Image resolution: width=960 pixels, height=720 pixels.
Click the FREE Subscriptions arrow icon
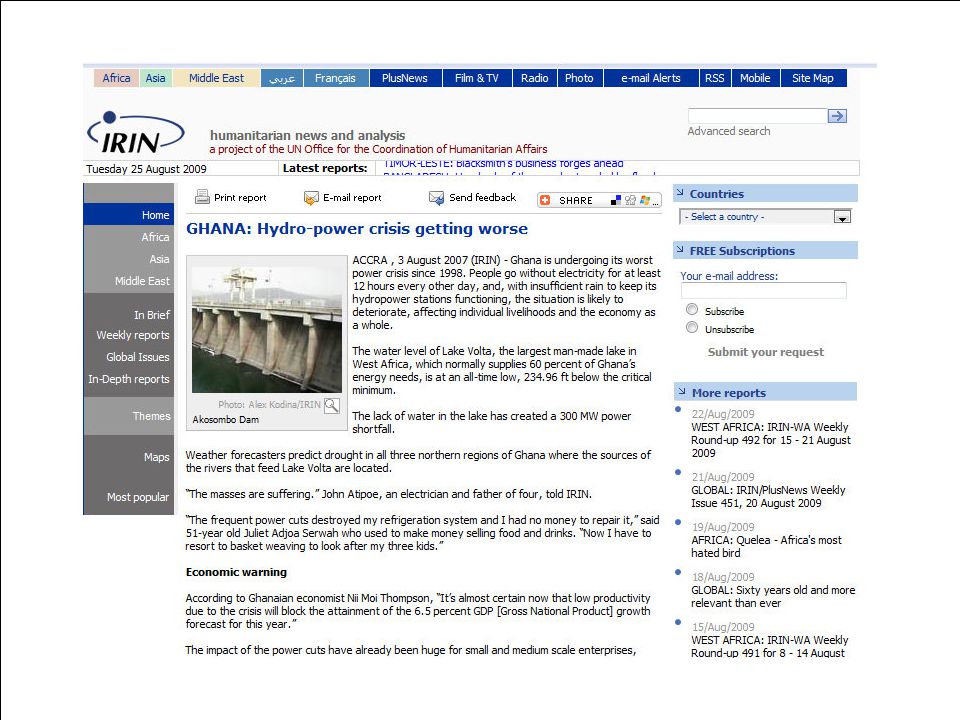[x=680, y=250]
